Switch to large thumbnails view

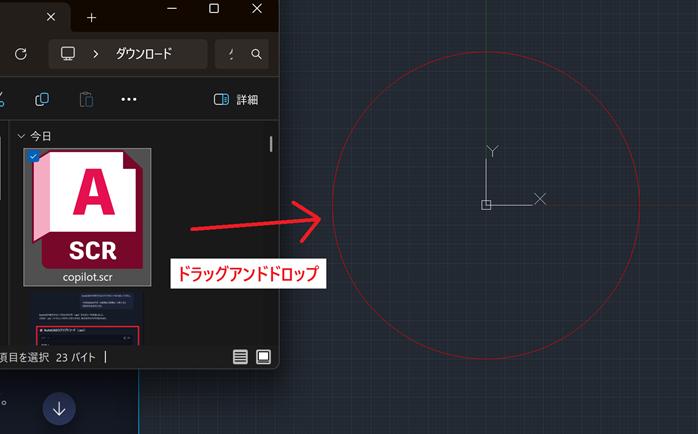point(264,357)
